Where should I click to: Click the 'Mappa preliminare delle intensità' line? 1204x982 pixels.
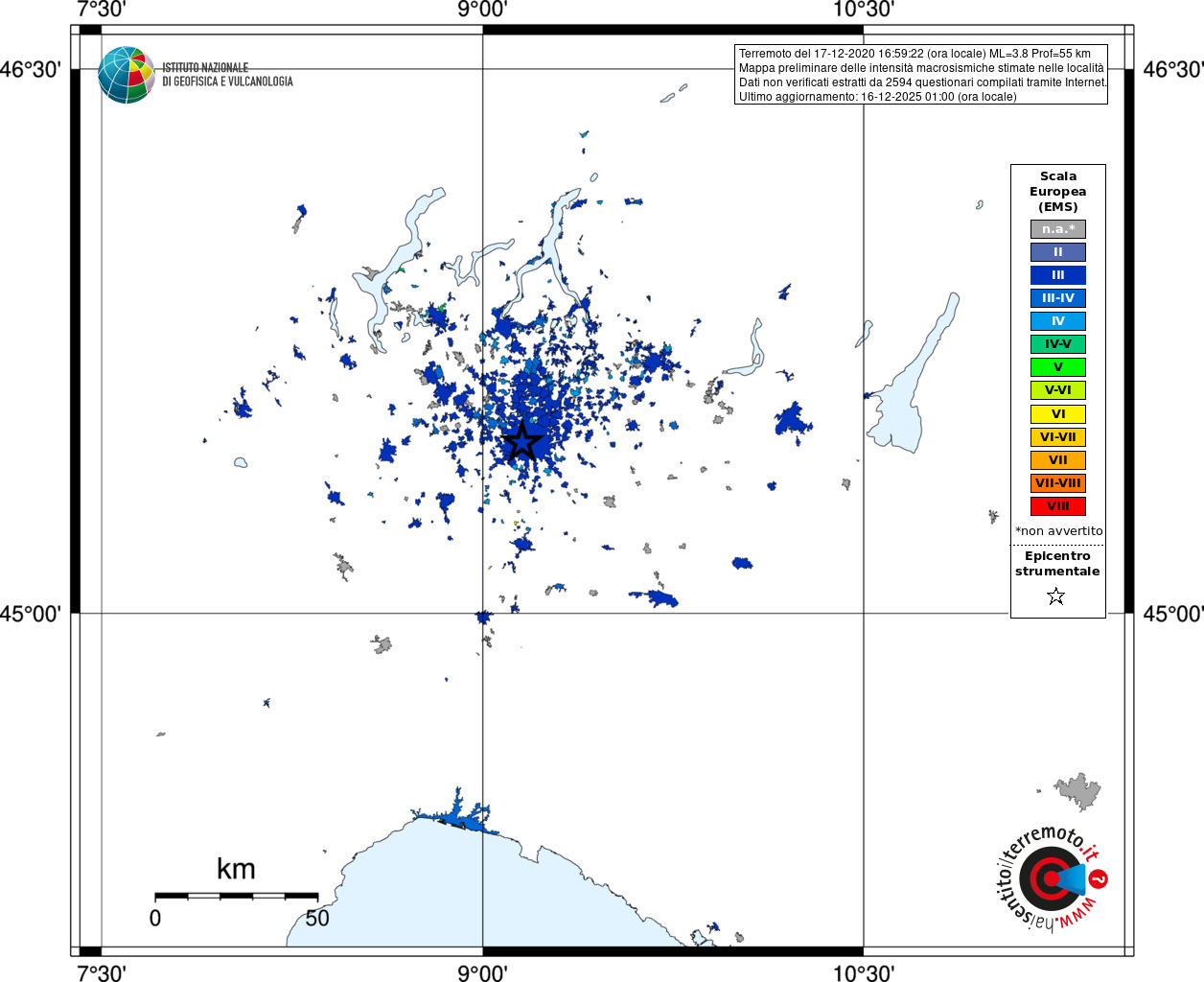click(x=921, y=68)
